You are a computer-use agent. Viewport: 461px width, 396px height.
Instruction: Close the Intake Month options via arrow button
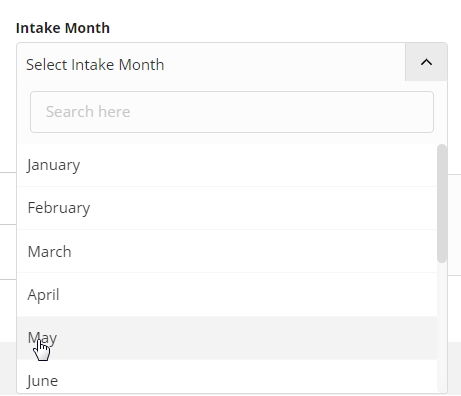[426, 62]
